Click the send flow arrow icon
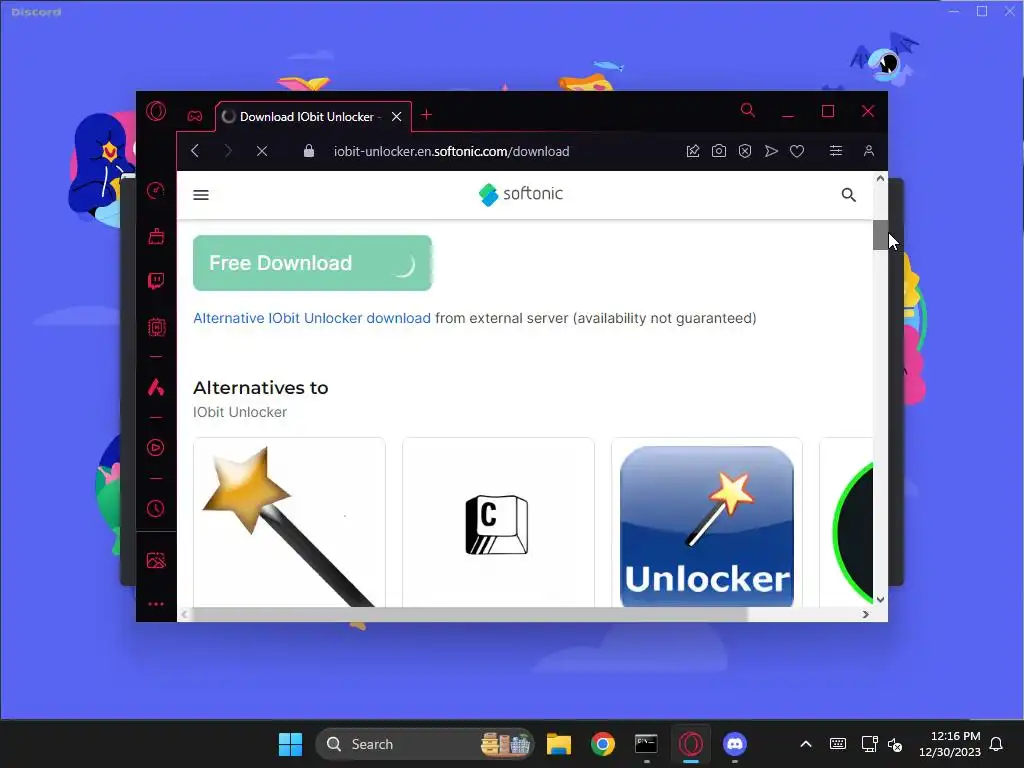 (x=771, y=151)
